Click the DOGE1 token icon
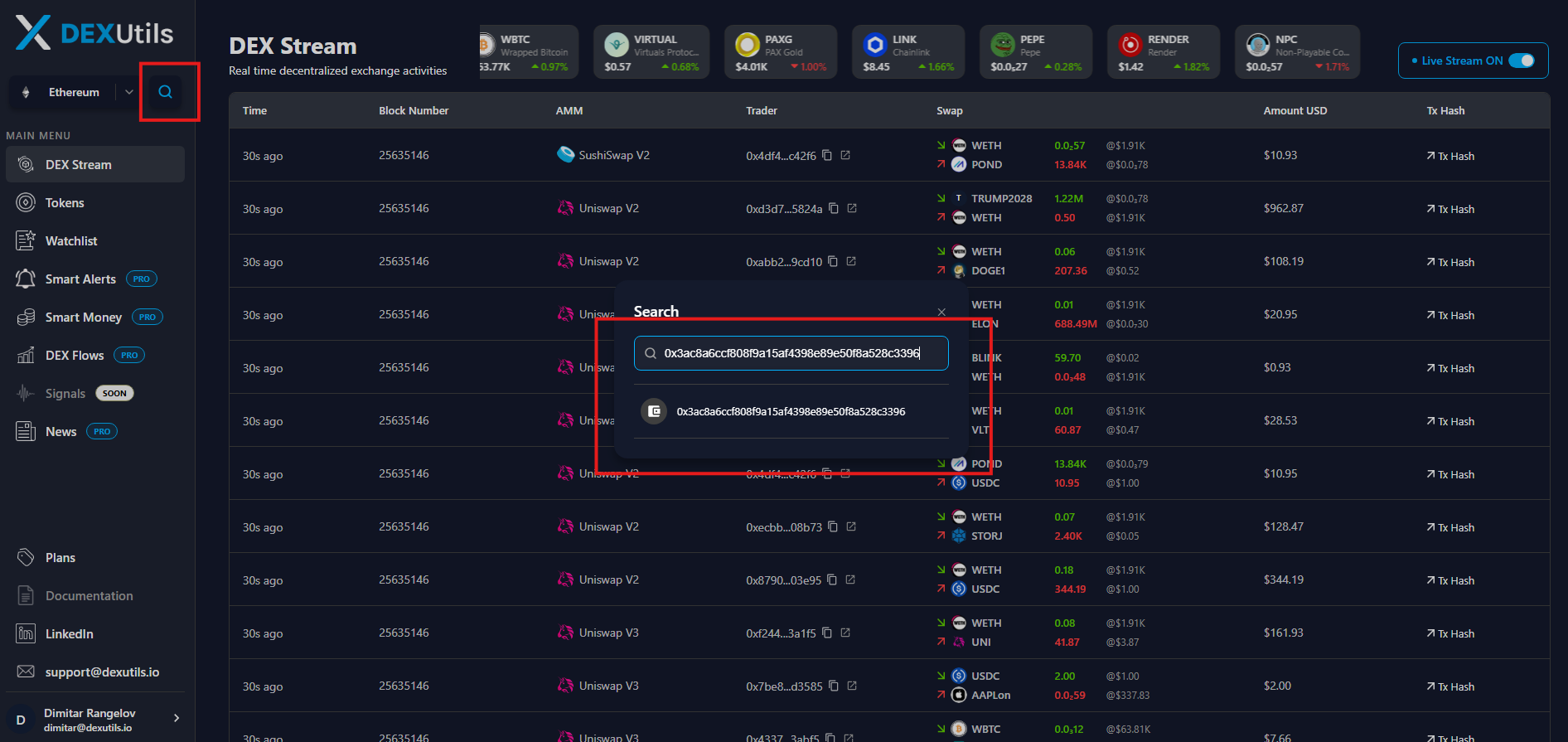 tap(959, 271)
